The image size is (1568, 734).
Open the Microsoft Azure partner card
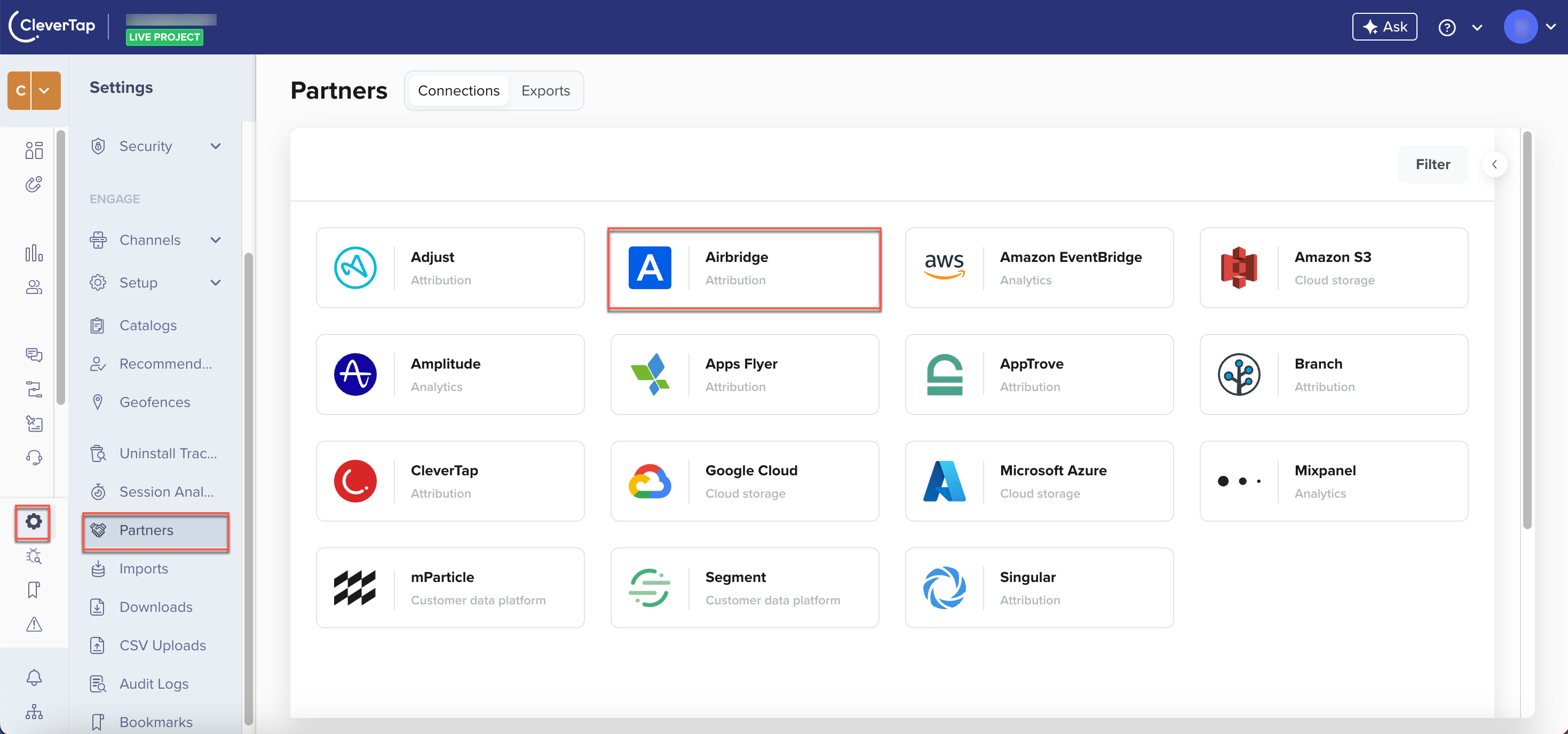point(1039,482)
